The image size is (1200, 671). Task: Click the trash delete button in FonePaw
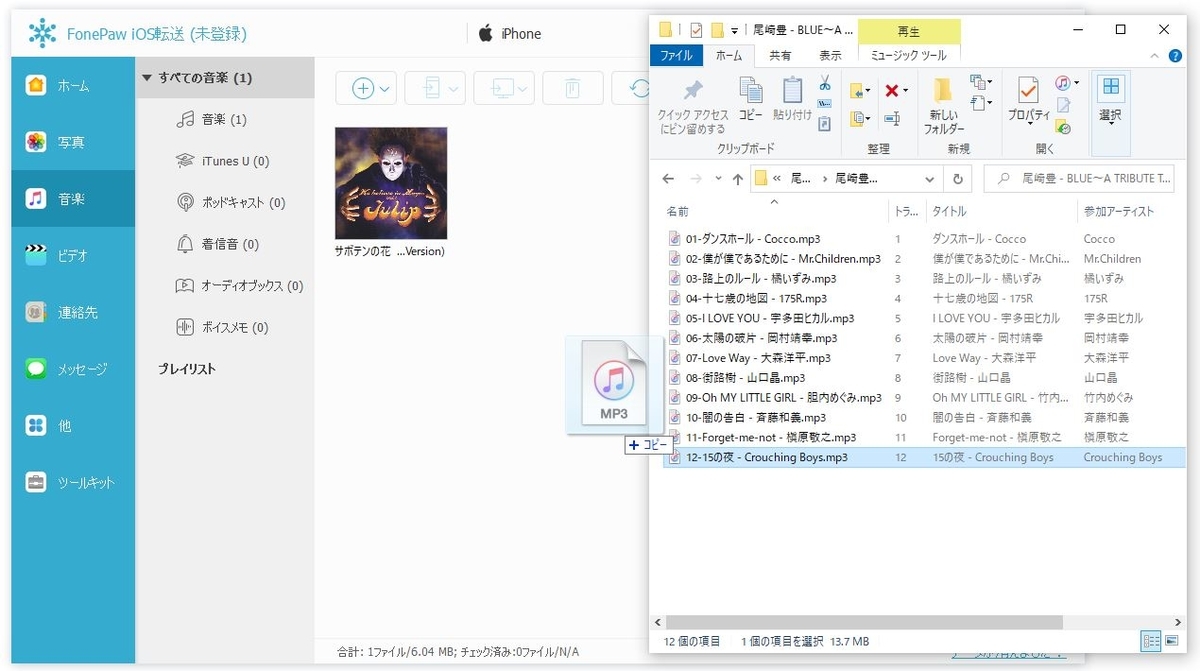(x=572, y=88)
